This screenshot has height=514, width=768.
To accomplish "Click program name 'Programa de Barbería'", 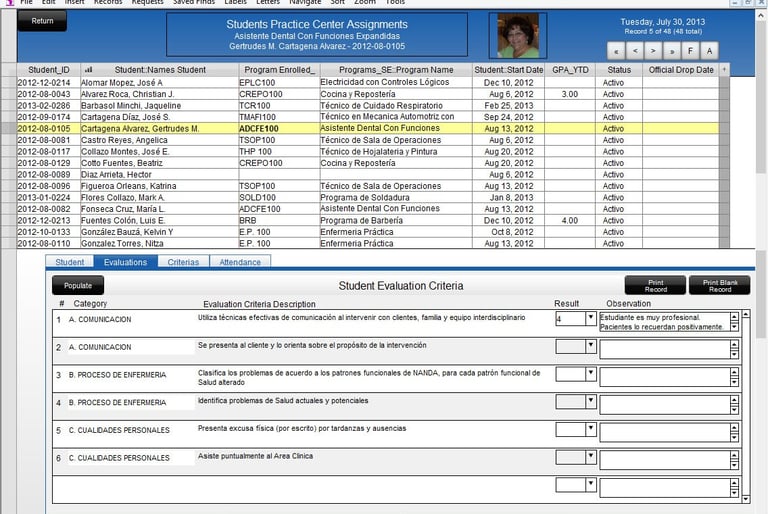I will (361, 220).
